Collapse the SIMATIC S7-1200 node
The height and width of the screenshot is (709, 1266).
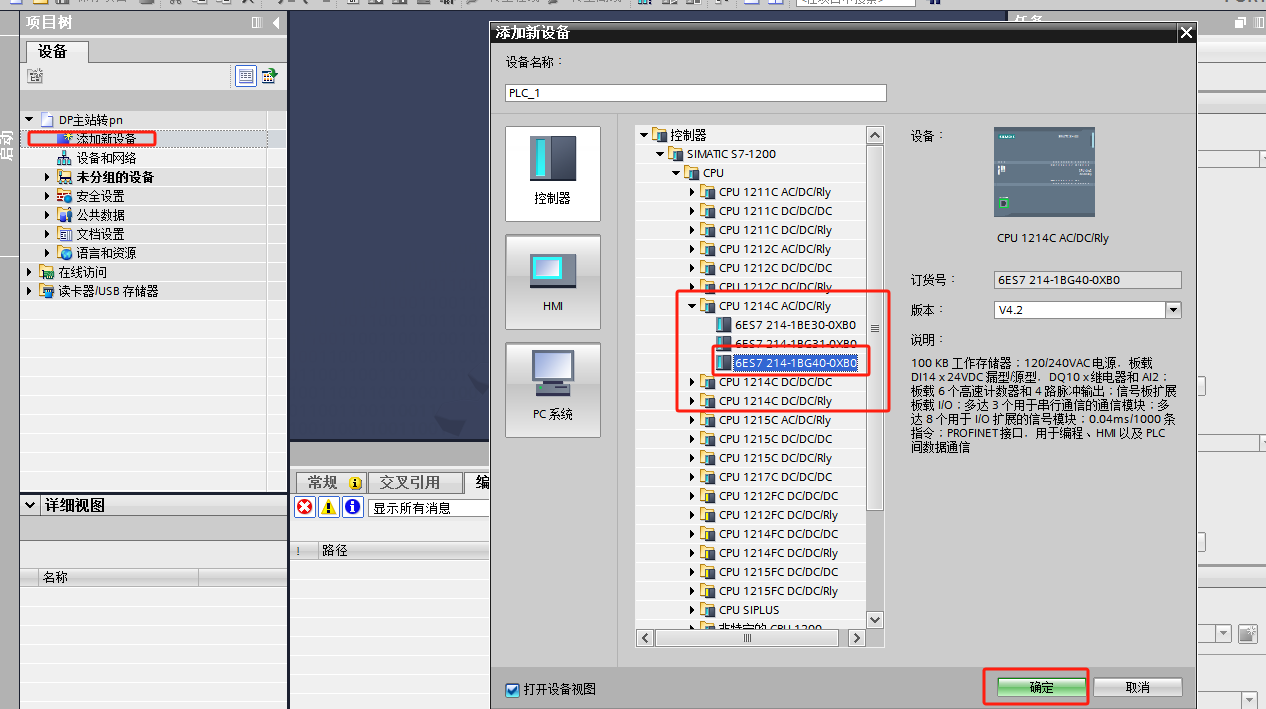(660, 154)
